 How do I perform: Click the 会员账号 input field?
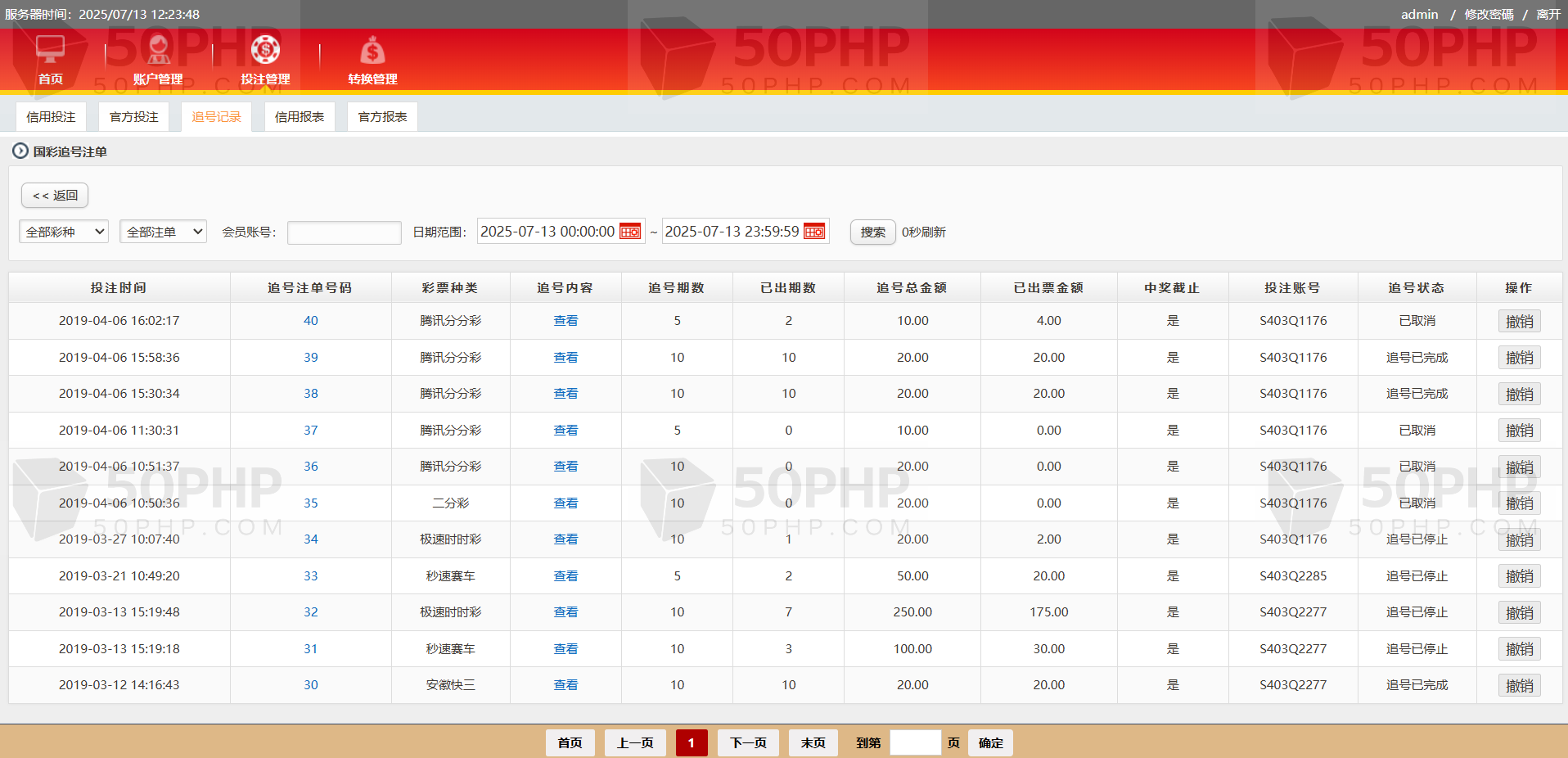(344, 232)
